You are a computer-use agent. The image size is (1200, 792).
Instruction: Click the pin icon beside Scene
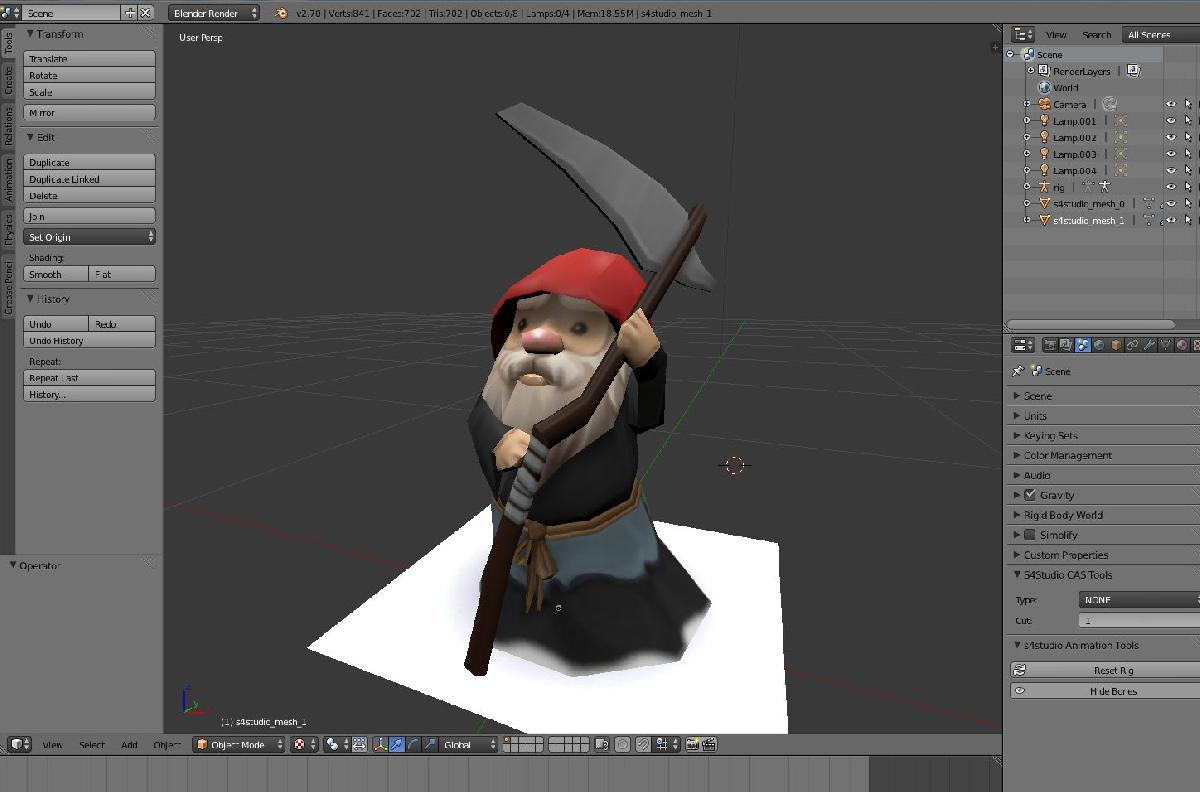tap(1018, 371)
